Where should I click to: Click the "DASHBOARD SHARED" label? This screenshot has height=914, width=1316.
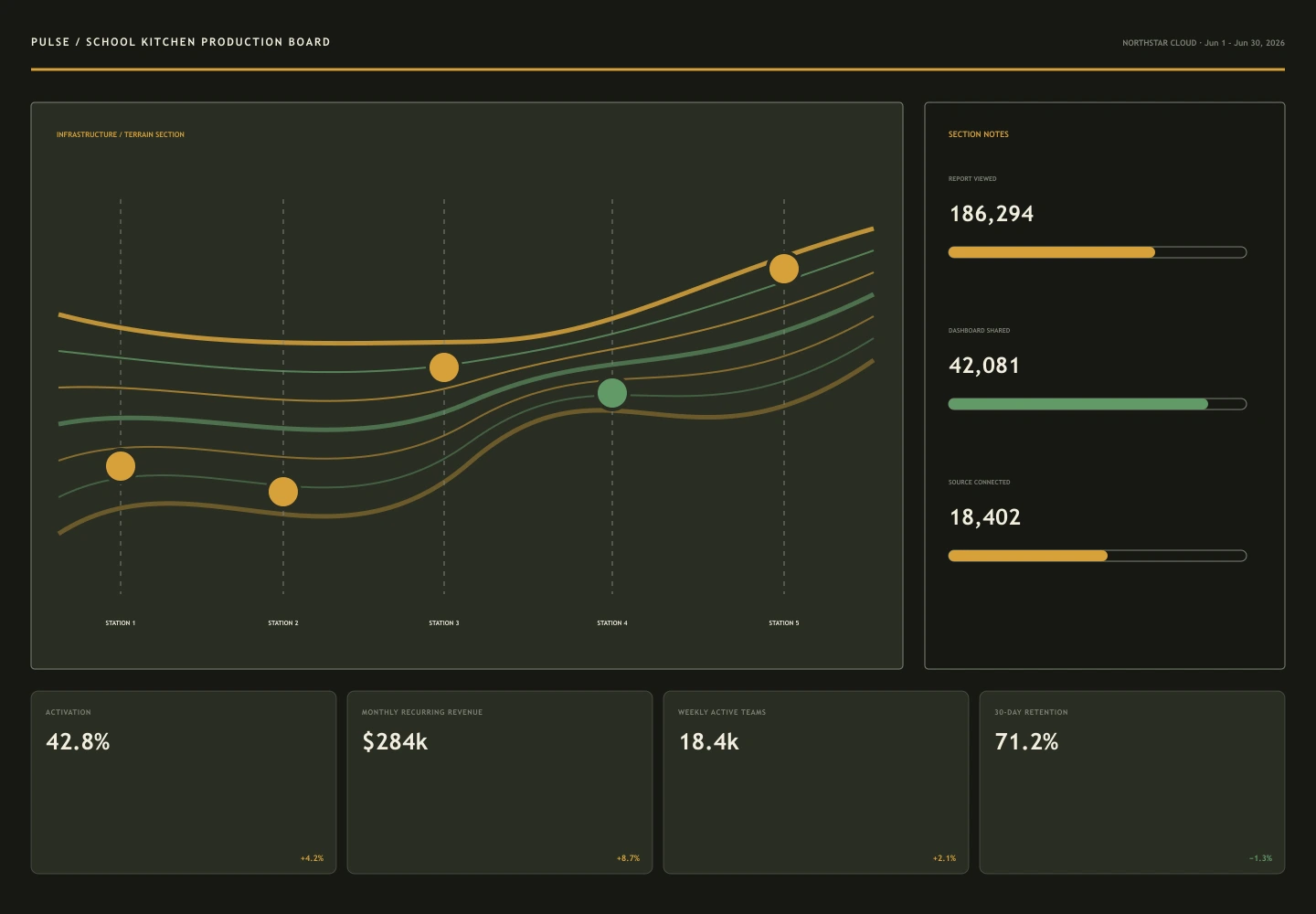pos(980,331)
